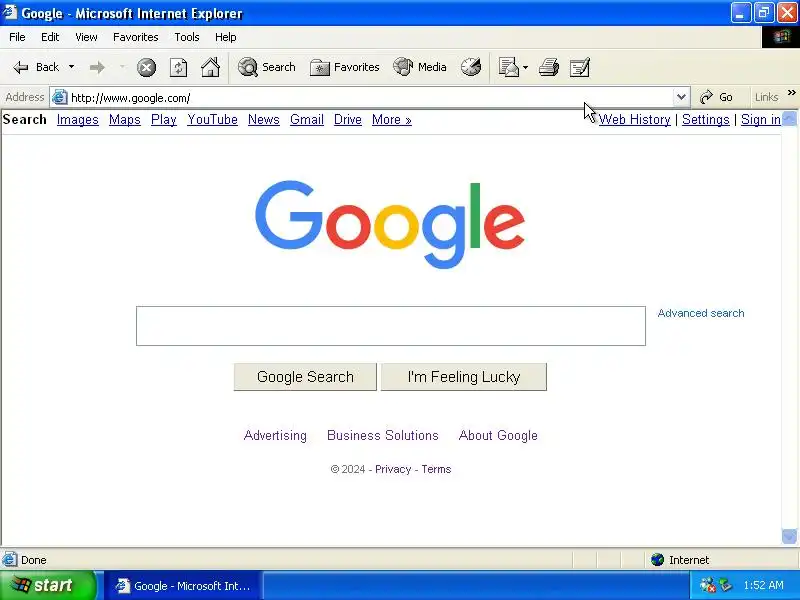The image size is (800, 600).
Task: Open Google Settings link
Action: pyautogui.click(x=706, y=119)
